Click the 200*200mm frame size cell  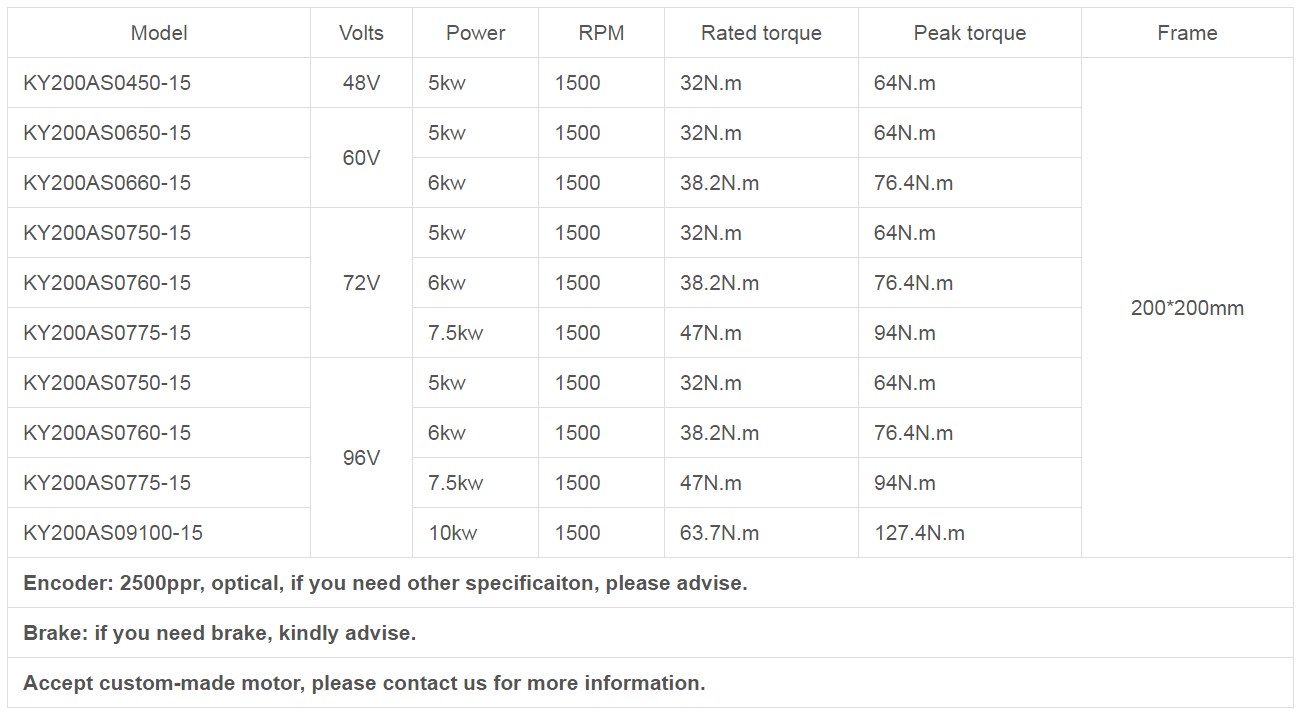click(x=1187, y=308)
